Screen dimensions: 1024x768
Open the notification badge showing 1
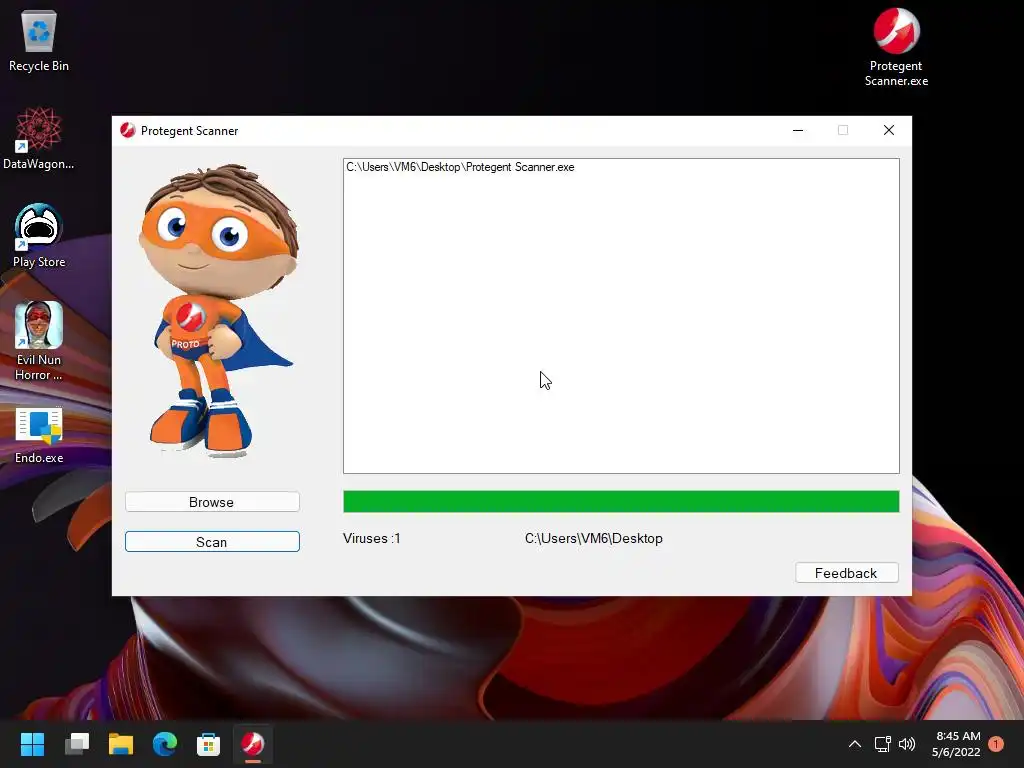(x=996, y=744)
